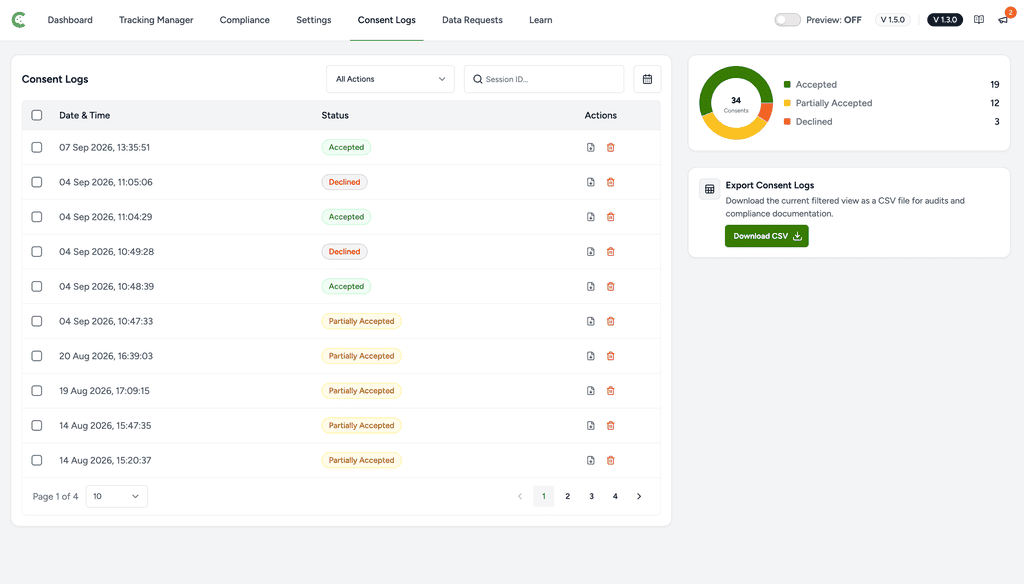Open the announcements megaphone icon

point(1003,20)
